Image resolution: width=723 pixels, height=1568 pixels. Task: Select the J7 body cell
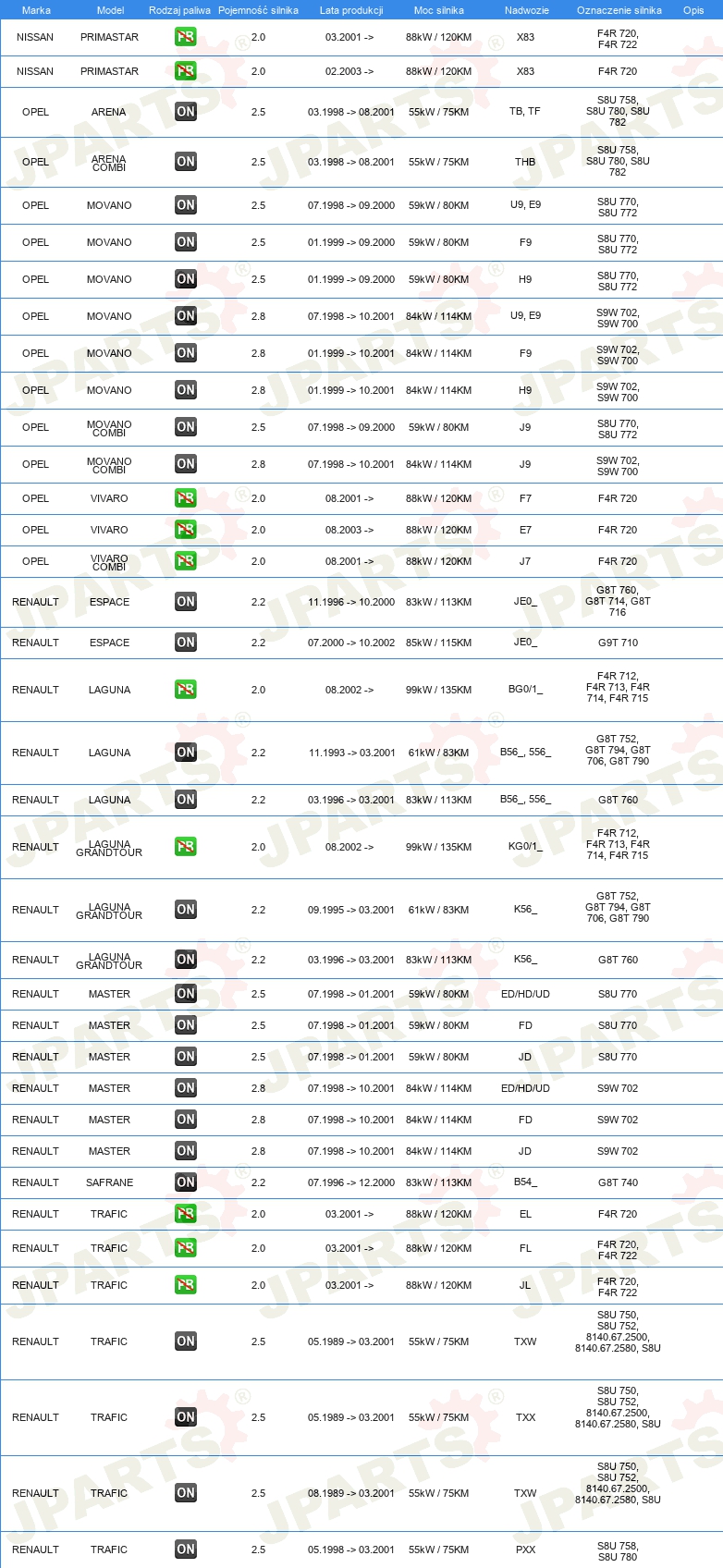[x=525, y=561]
